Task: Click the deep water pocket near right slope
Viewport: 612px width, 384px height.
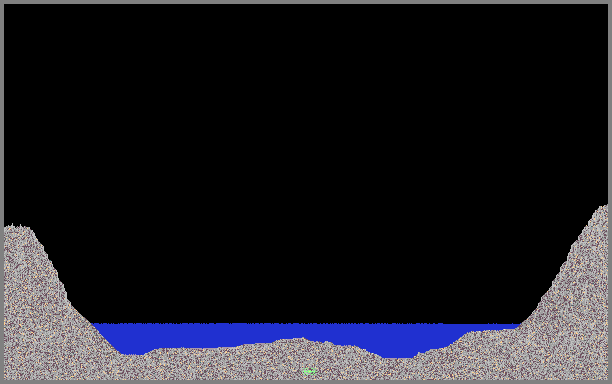Action: (x=398, y=350)
